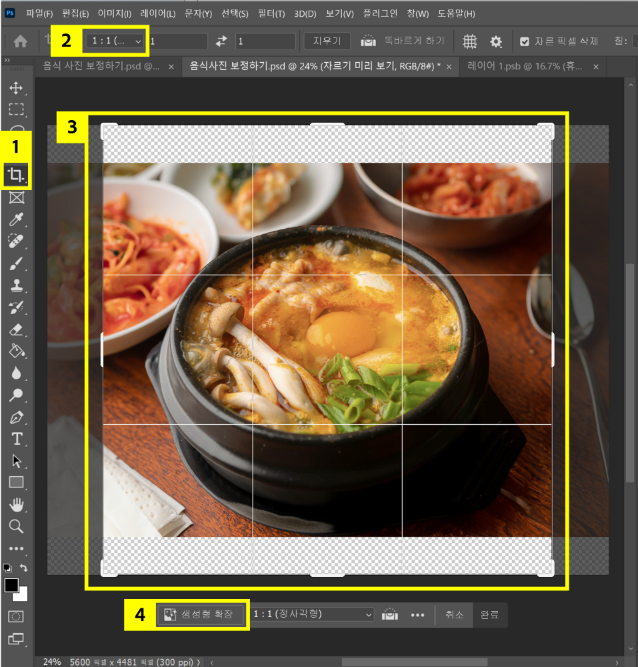638x667 pixels.
Task: Click the 취소 cancel button
Action: point(454,615)
